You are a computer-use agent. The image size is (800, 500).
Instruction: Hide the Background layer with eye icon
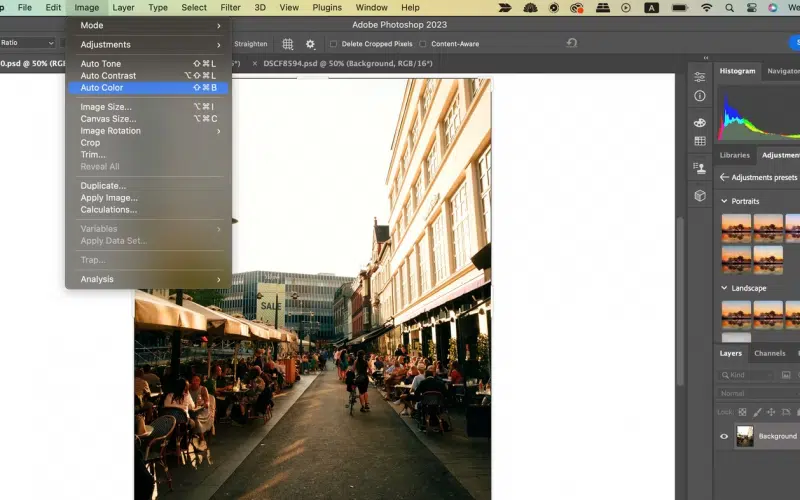coord(724,436)
